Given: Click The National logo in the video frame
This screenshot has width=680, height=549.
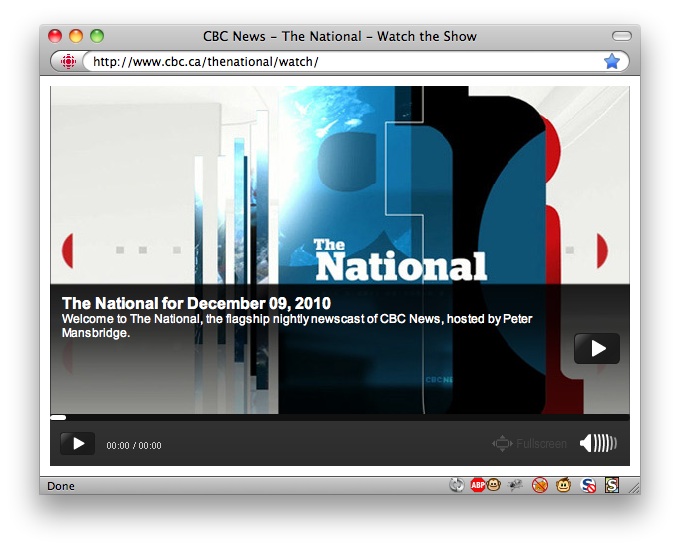Looking at the screenshot, I should coord(401,260).
